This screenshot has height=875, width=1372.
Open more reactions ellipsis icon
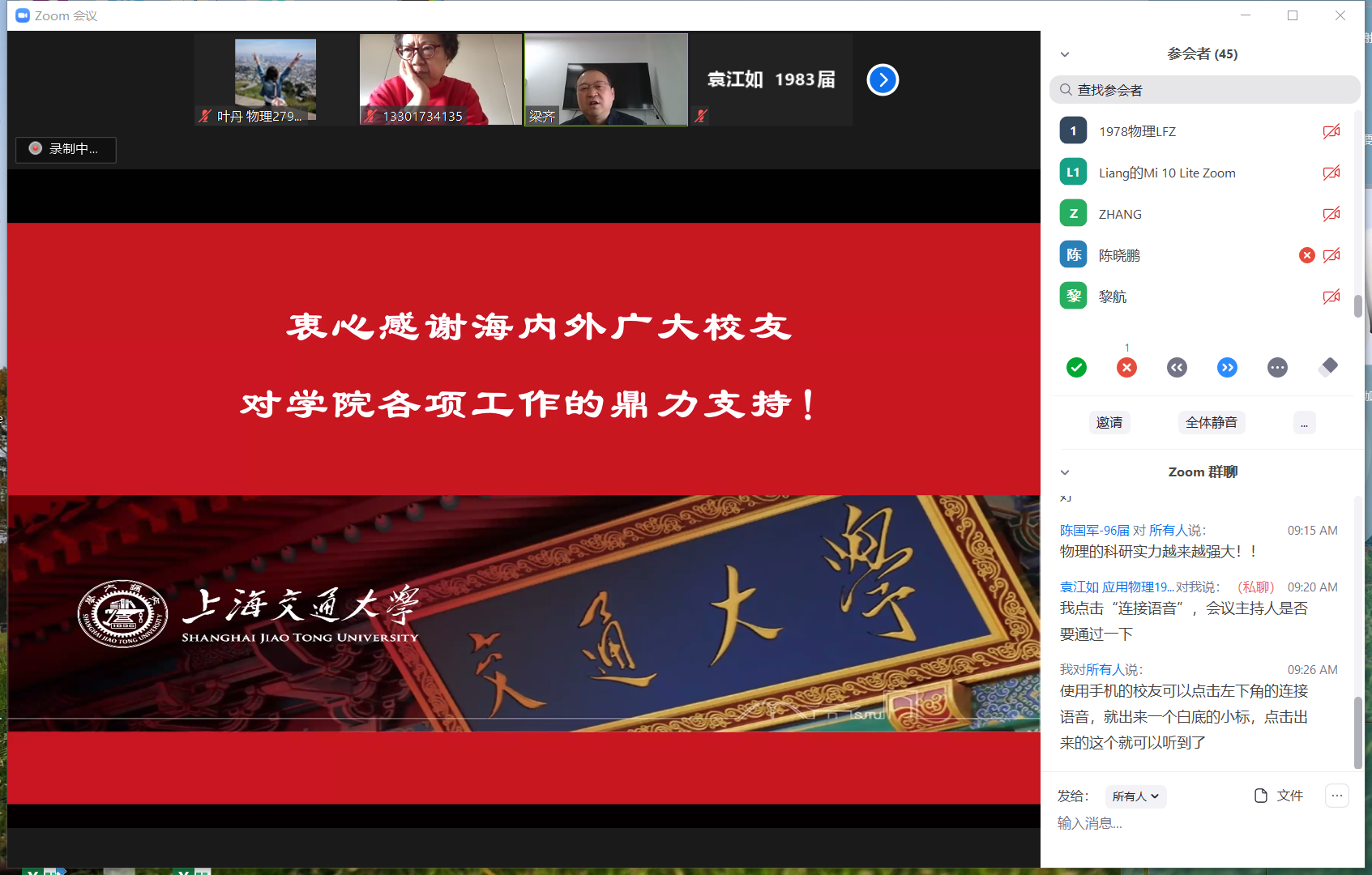(1277, 368)
